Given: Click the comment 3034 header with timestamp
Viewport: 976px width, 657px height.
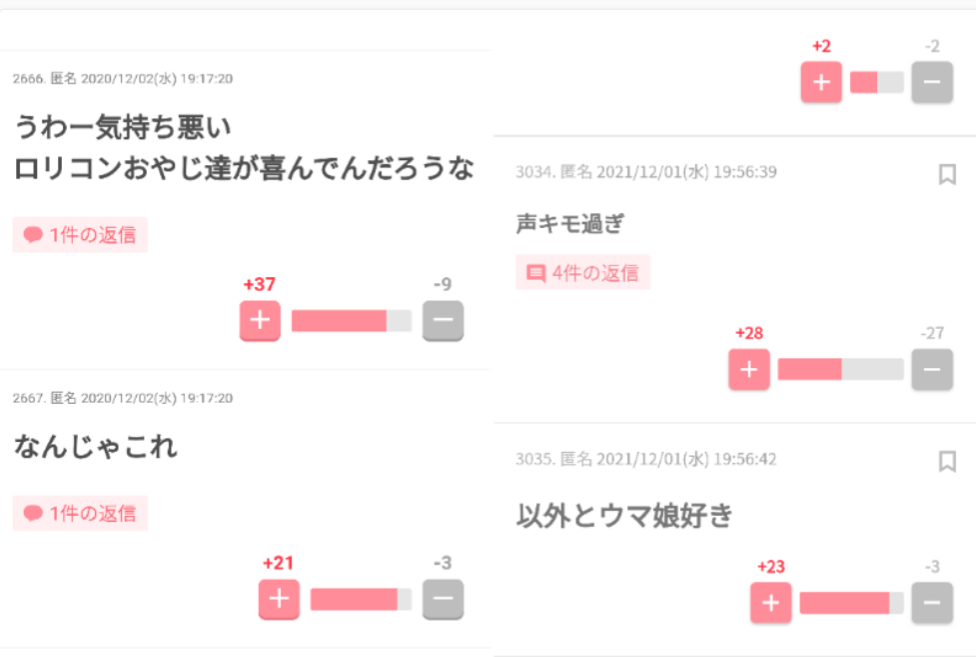Looking at the screenshot, I should [646, 172].
